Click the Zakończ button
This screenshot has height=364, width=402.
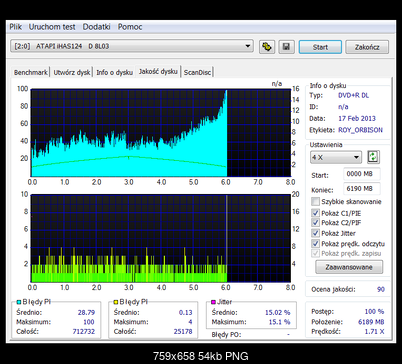point(367,47)
